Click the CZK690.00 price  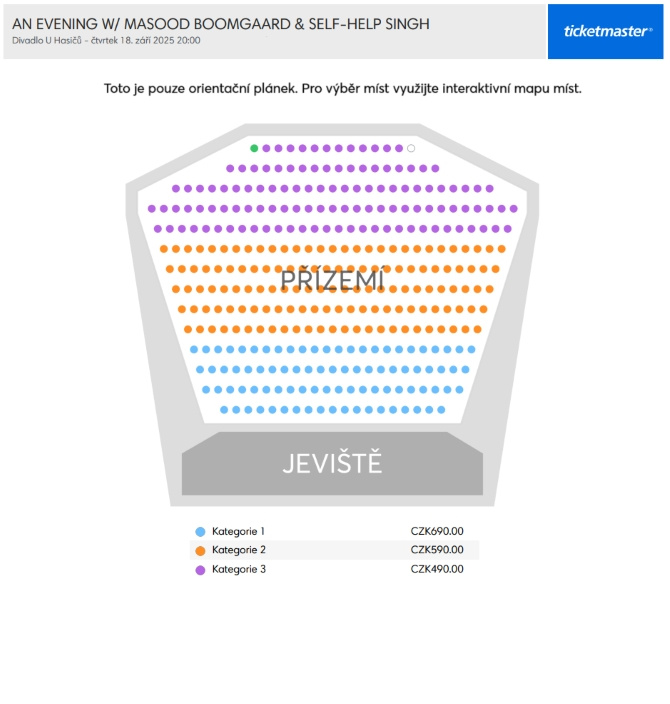pyautogui.click(x=437, y=531)
